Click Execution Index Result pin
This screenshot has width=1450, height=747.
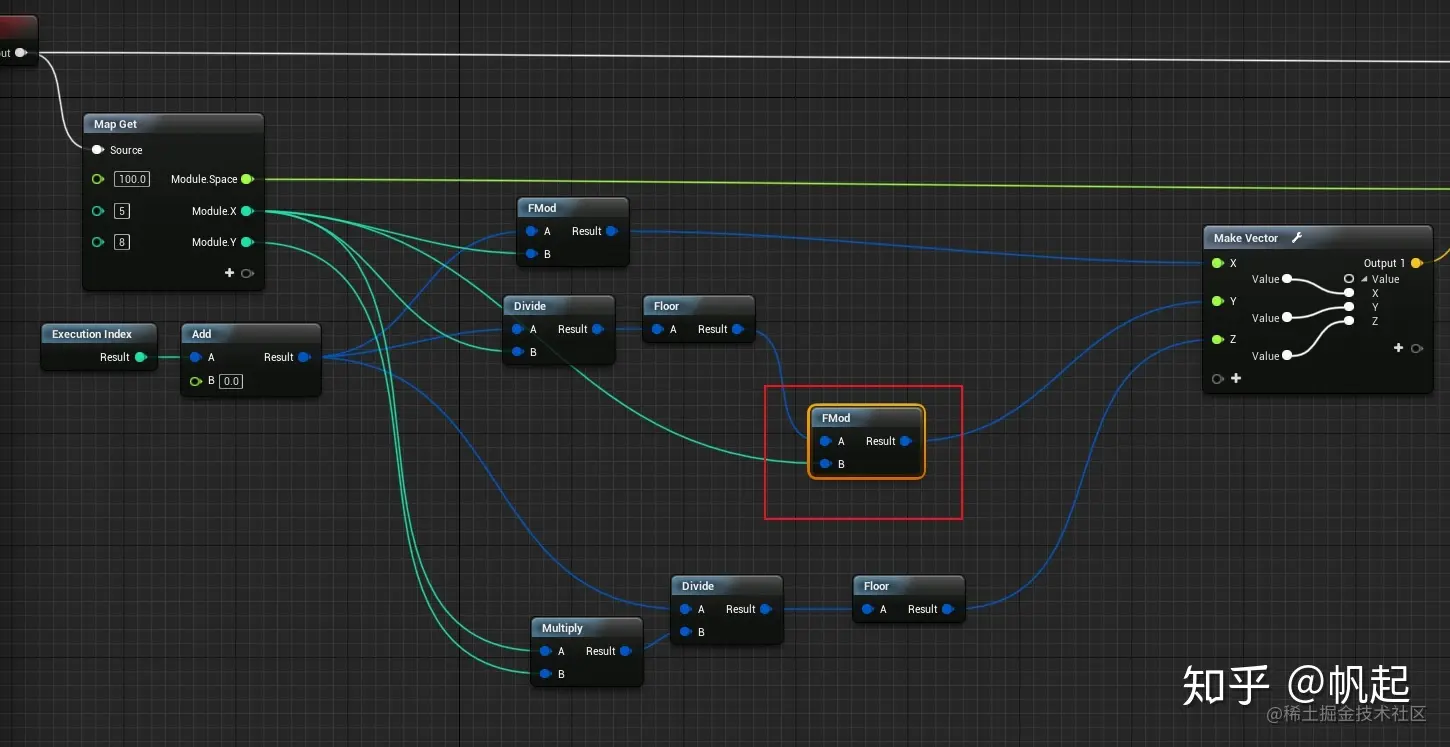141,357
